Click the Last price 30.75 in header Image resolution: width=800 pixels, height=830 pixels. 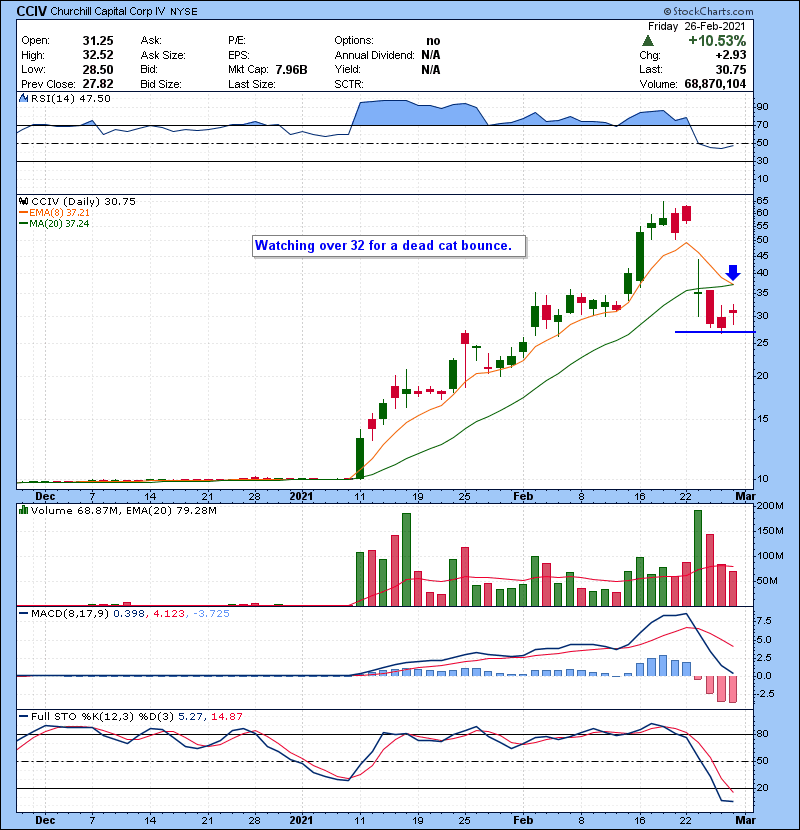click(731, 69)
